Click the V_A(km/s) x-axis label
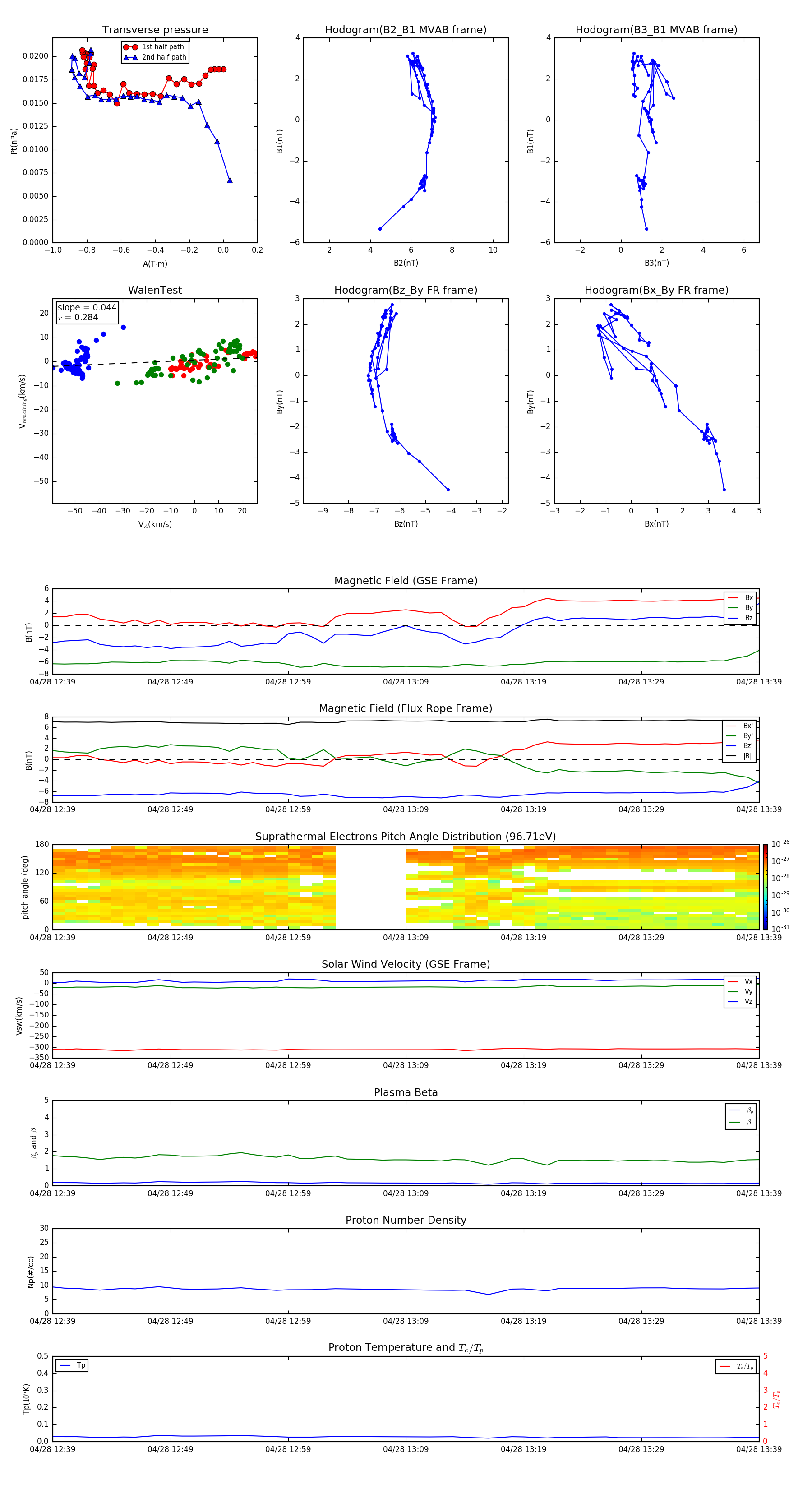 pyautogui.click(x=155, y=525)
